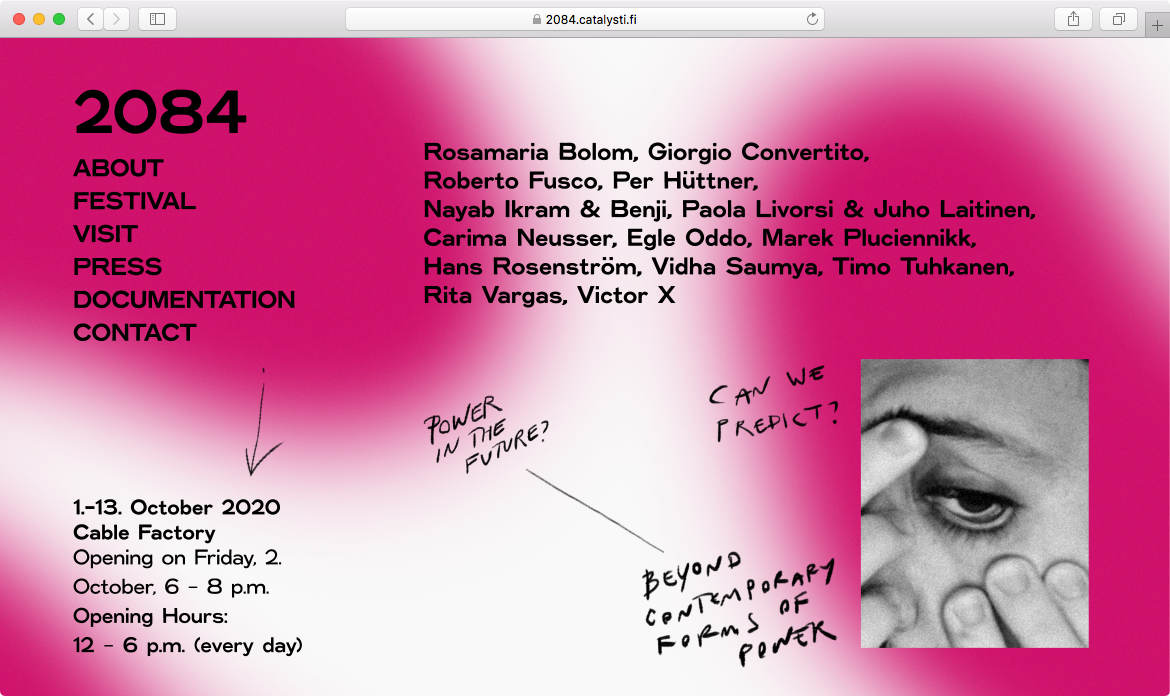Focus the address bar showing 2084.catalysti.fi

point(584,19)
